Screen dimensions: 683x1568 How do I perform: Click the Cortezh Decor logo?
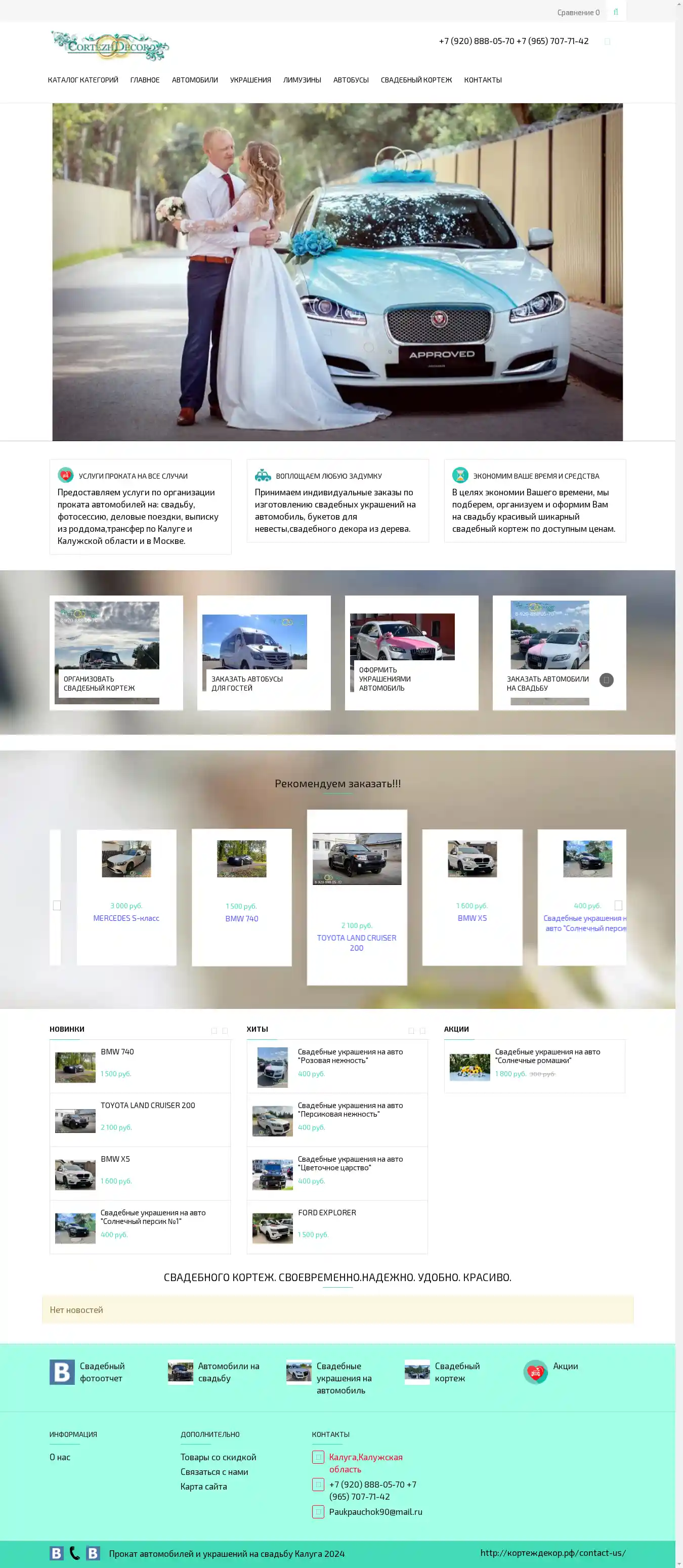[110, 46]
